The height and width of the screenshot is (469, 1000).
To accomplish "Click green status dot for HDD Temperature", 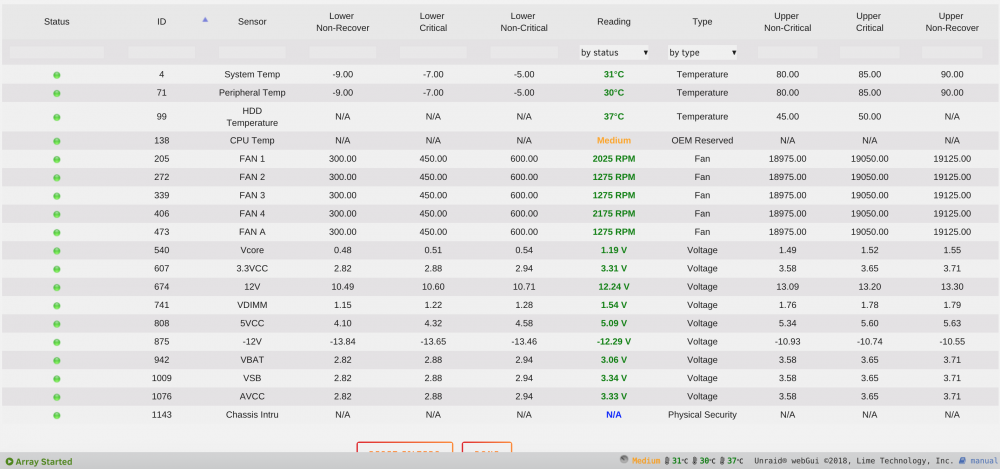I will [57, 117].
